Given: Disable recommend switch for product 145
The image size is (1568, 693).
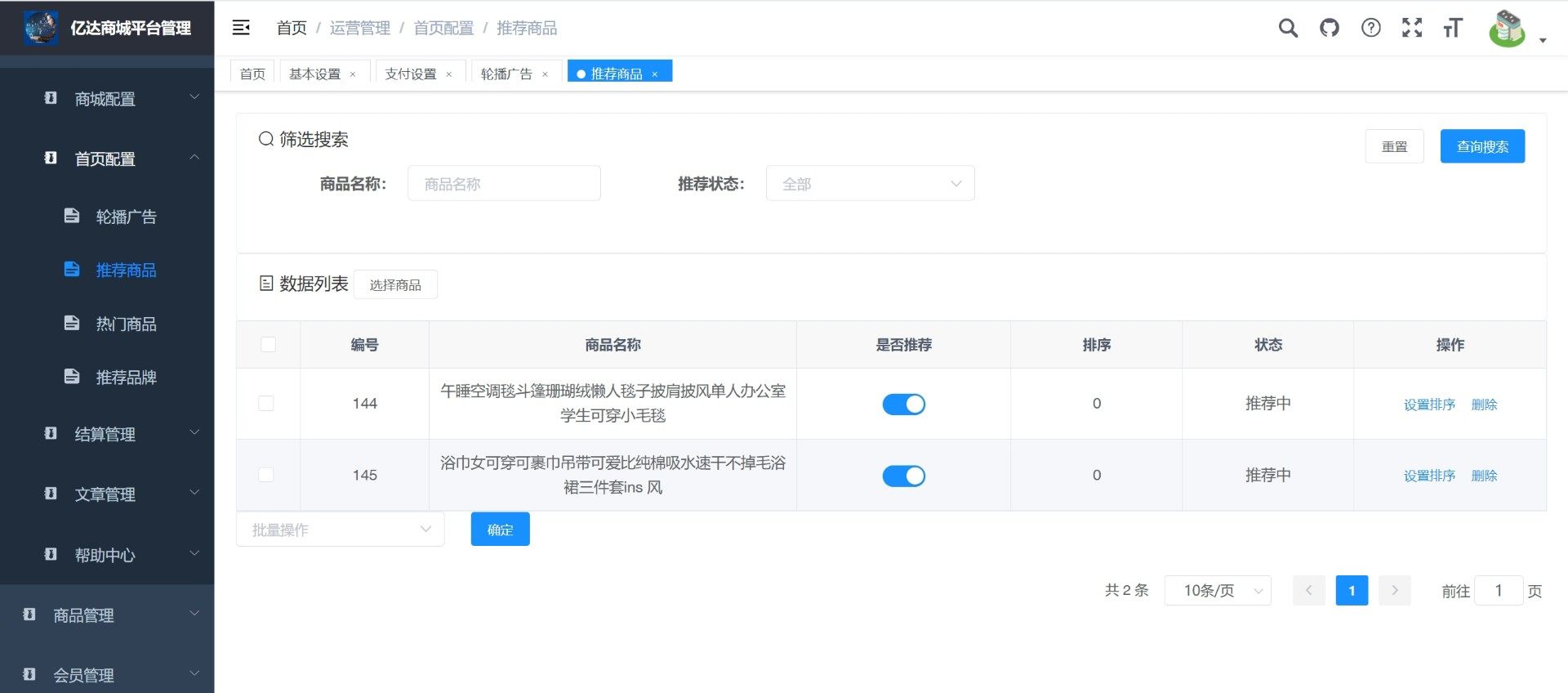Looking at the screenshot, I should (903, 476).
